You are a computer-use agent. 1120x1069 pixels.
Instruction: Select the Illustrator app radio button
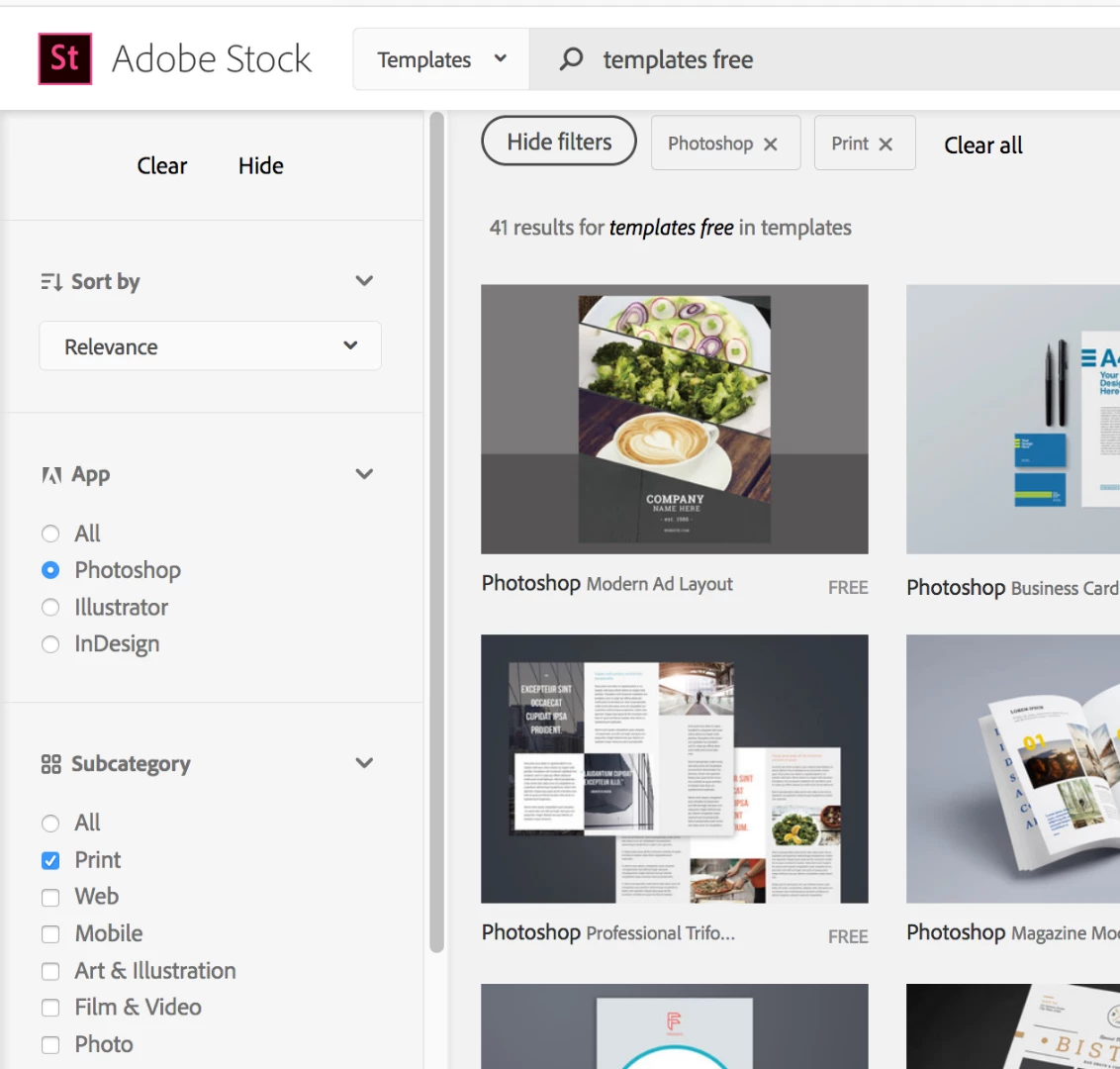50,608
